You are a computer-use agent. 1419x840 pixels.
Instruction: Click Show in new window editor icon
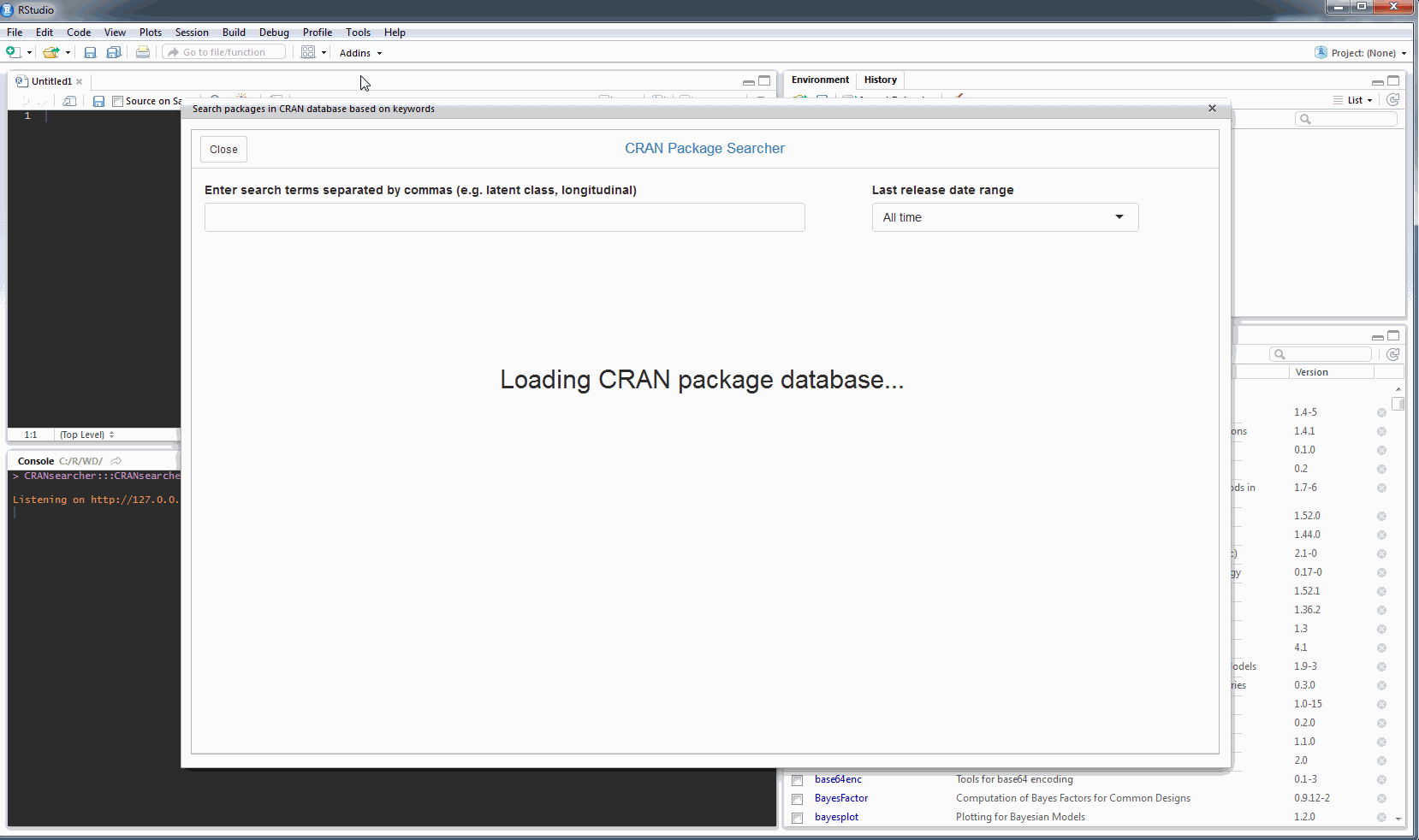point(70,101)
